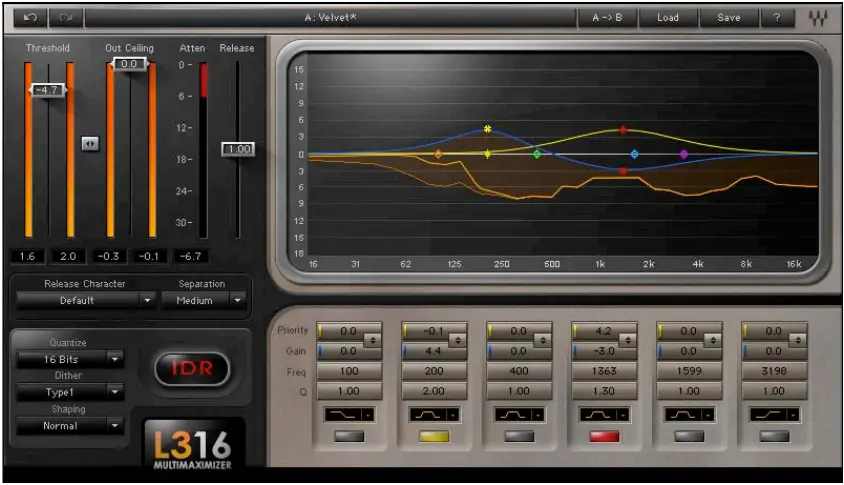This screenshot has width=844, height=485.
Task: Toggle the yellow 200 Hz band light
Action: 434,436
